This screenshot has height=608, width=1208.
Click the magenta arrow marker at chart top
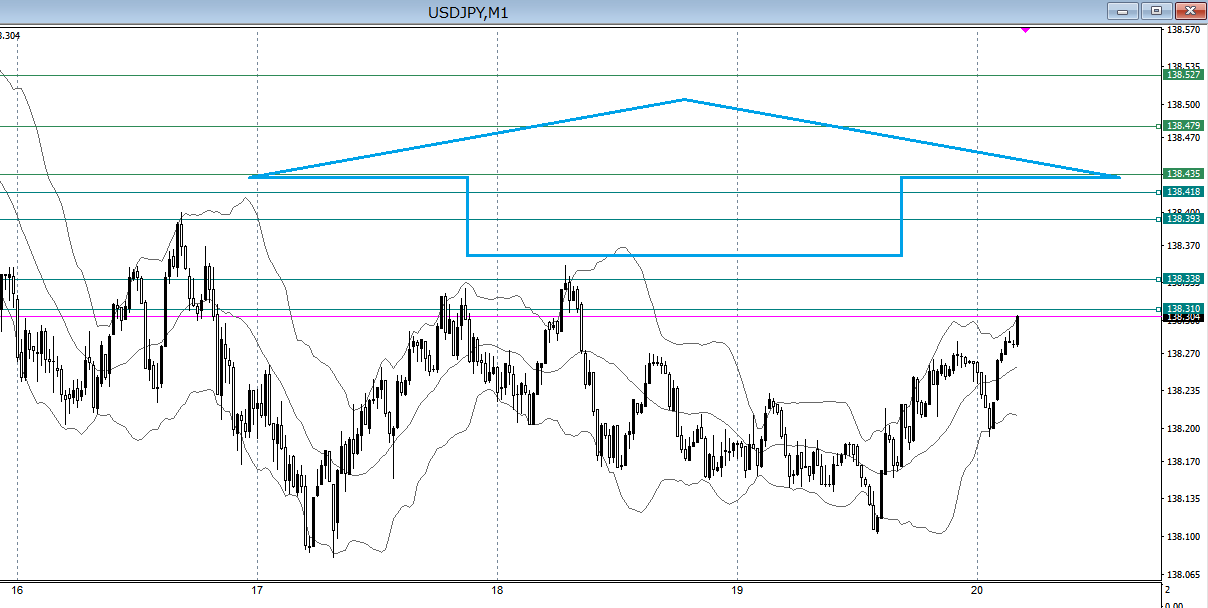[x=1025, y=30]
